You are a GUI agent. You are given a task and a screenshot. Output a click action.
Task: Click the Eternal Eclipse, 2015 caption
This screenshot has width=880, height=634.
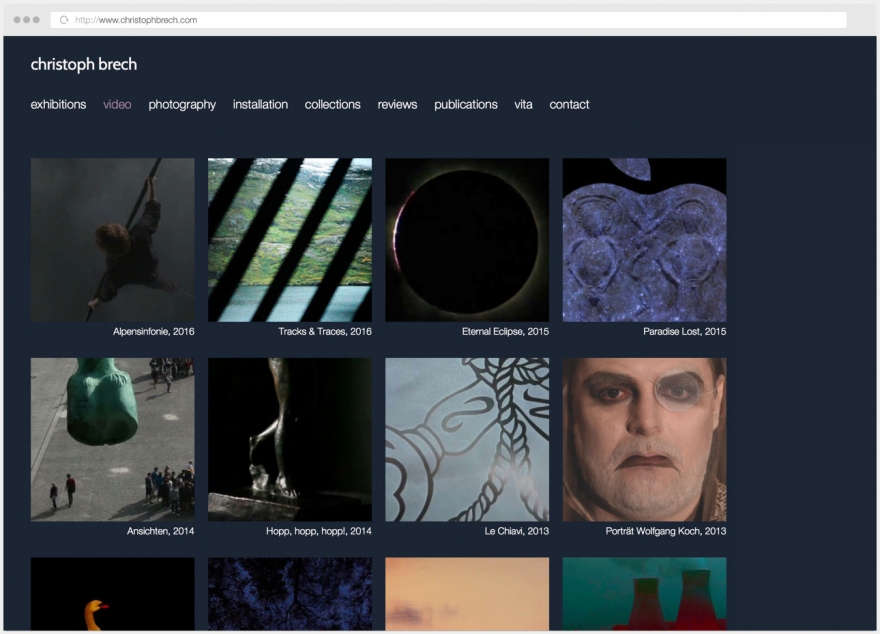[505, 332]
